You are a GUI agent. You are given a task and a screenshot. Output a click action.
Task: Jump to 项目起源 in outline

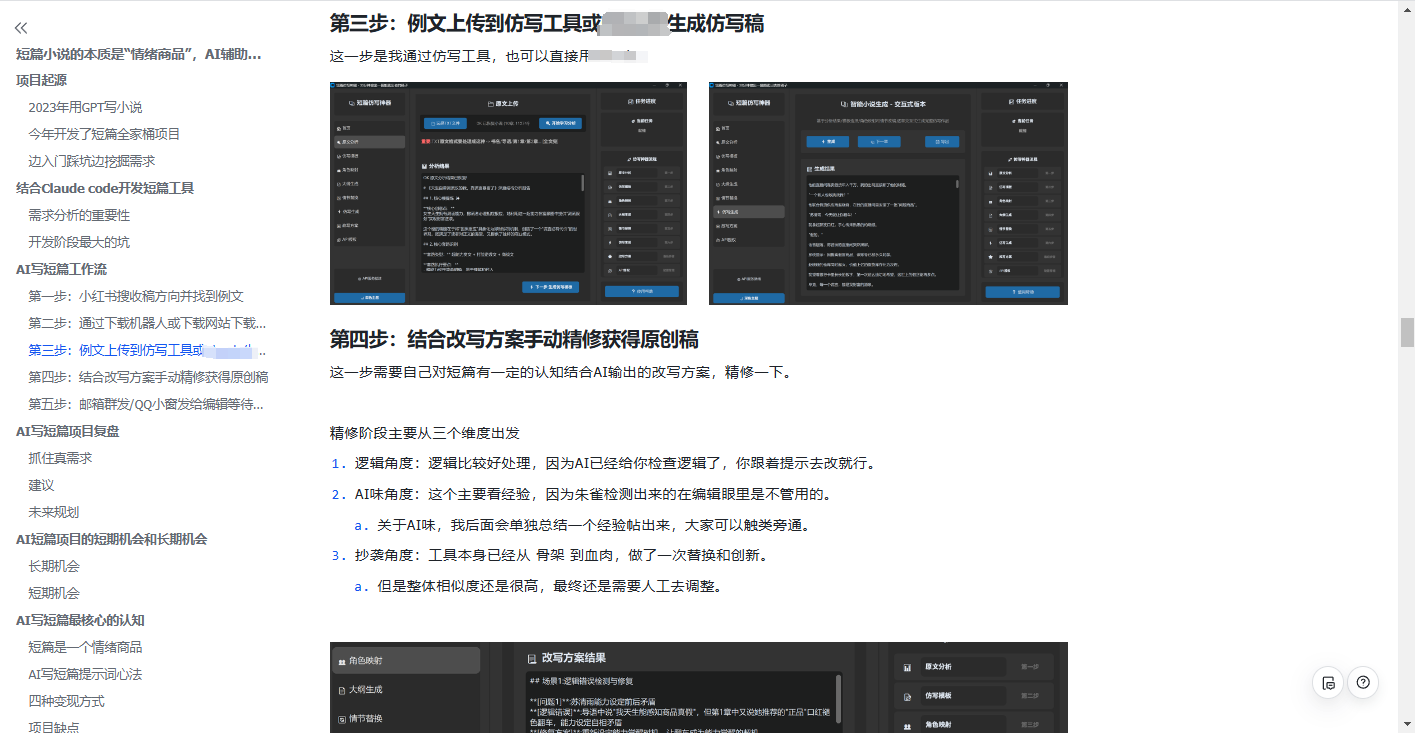(x=42, y=80)
